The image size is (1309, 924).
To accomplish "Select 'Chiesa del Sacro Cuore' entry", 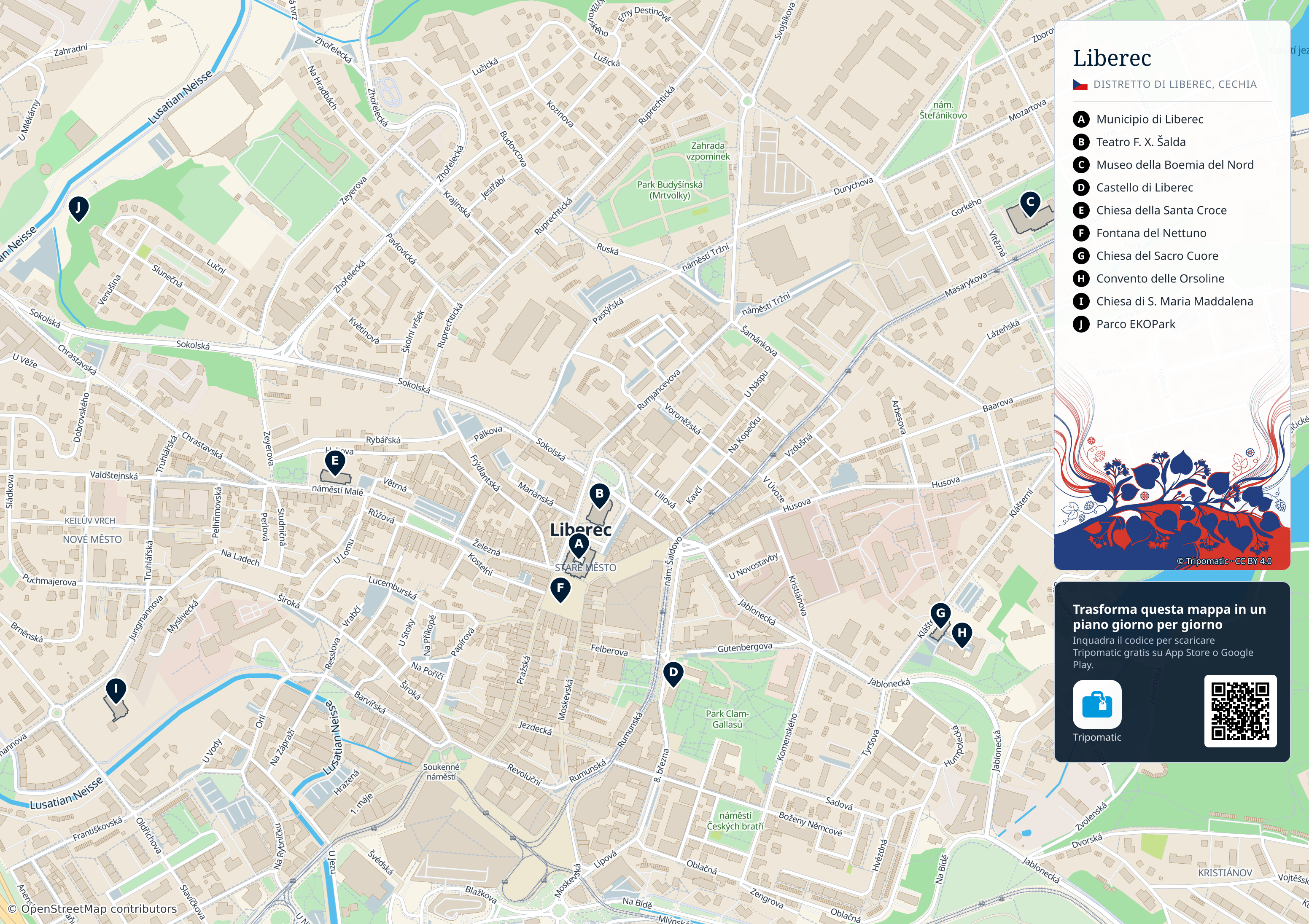I will coord(1157,256).
